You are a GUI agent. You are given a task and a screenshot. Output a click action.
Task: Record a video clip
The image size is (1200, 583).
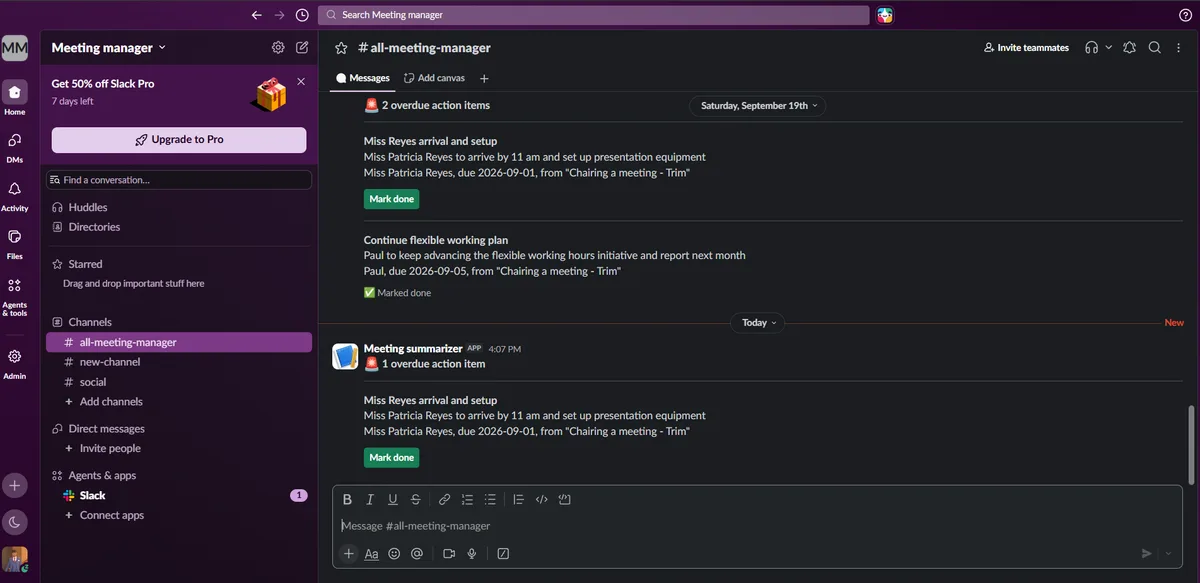click(449, 553)
